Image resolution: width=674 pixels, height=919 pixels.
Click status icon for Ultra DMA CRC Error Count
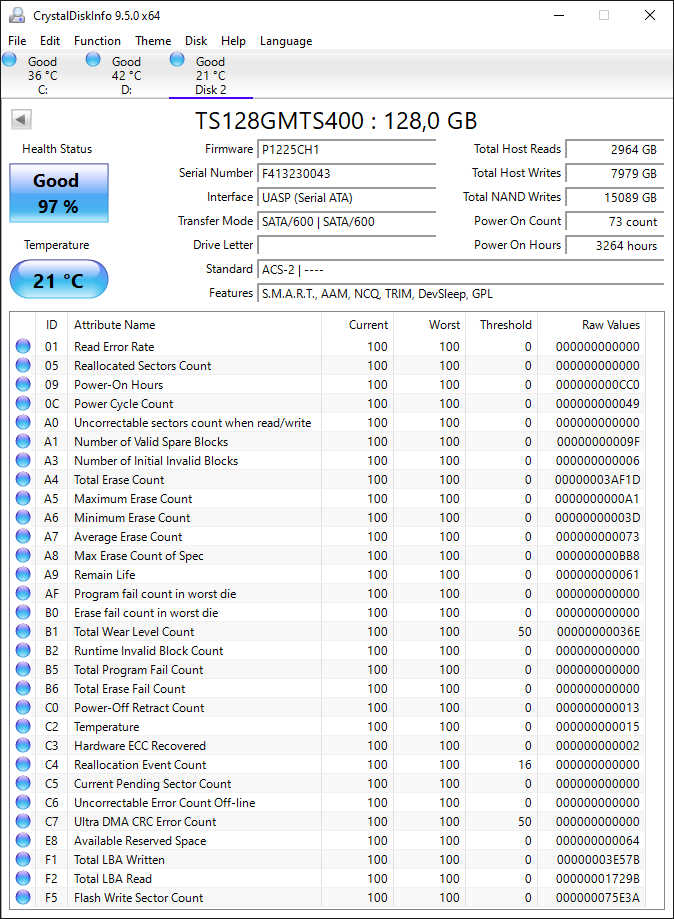tap(23, 821)
